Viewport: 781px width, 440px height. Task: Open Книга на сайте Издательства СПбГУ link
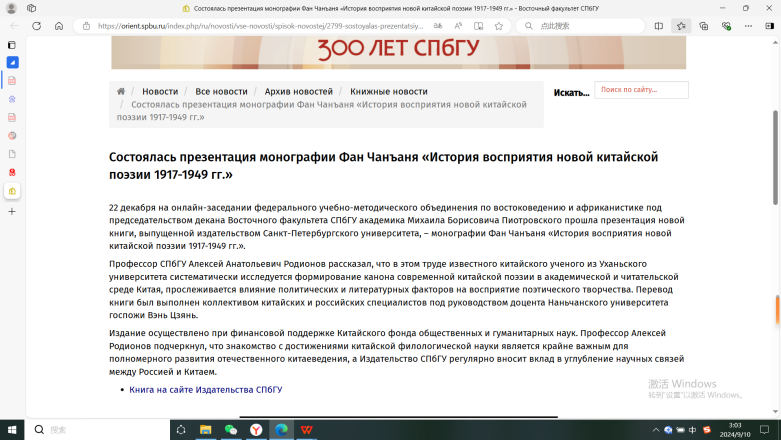(x=206, y=390)
